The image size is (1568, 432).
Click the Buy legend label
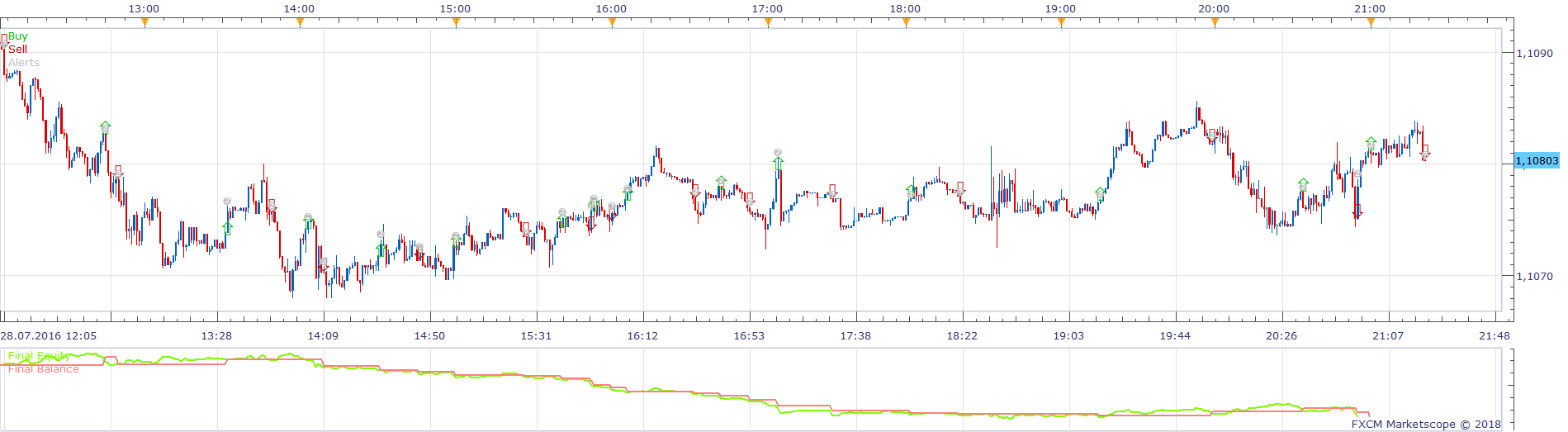pos(17,36)
